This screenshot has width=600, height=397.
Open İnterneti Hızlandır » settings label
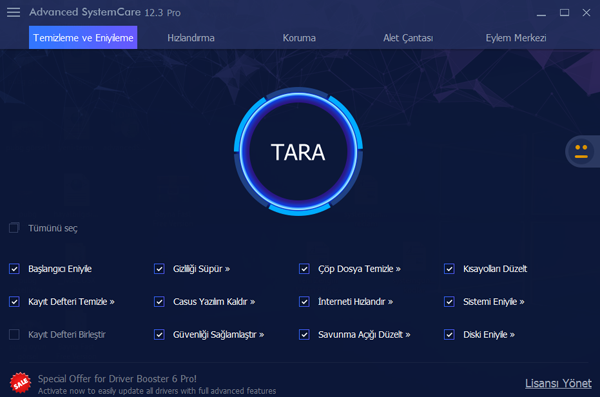point(355,302)
